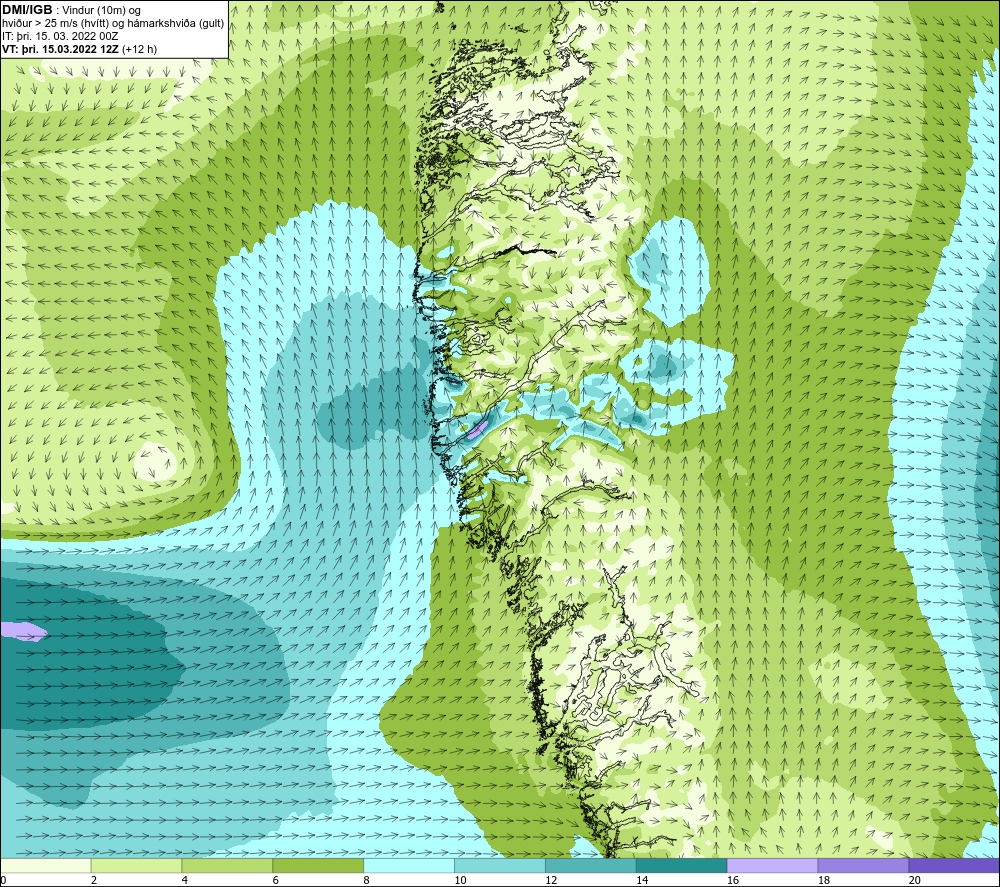Viewport: 1000px width, 887px height.
Task: Click the dark teal 14–16 legend swatch
Action: click(681, 865)
